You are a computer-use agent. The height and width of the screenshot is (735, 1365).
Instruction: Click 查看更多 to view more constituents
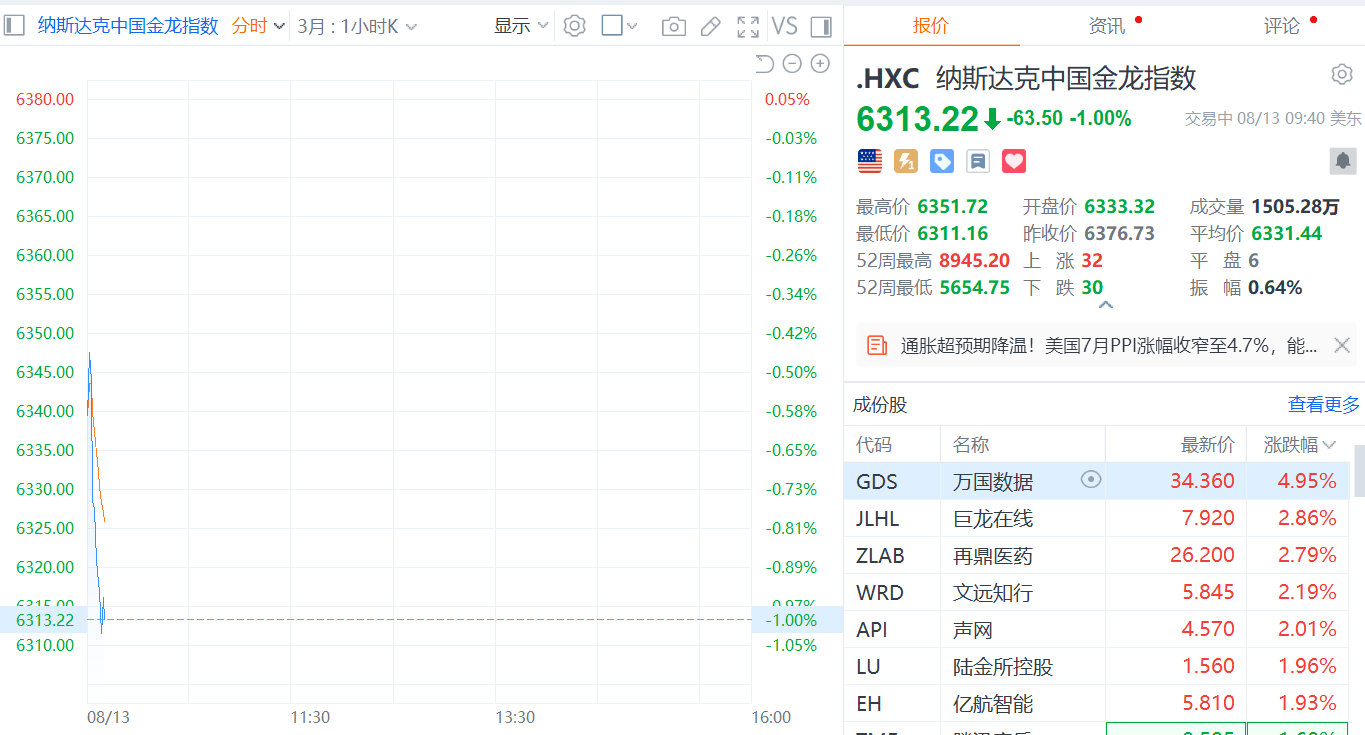[1324, 405]
